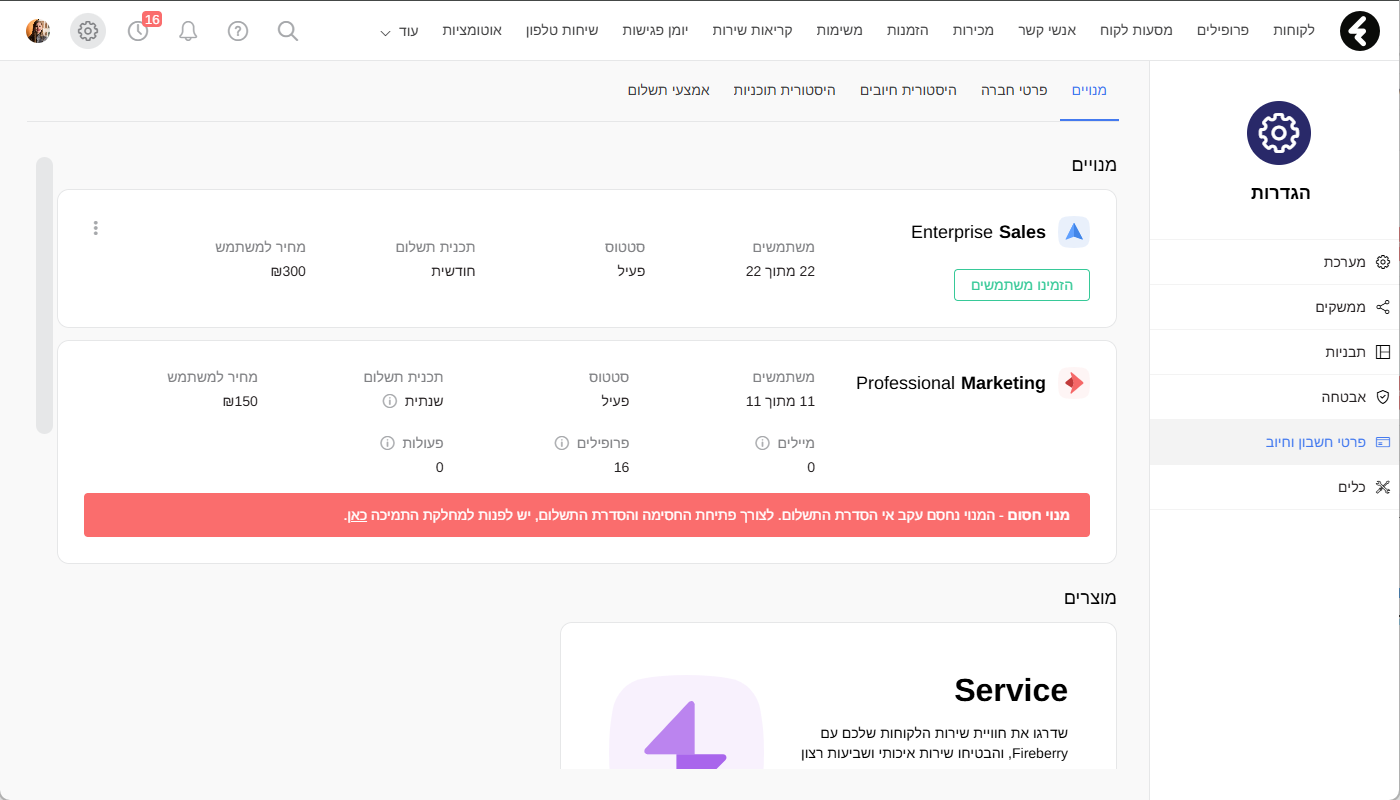Open the help question mark icon
The image size is (1400, 800).
238,31
